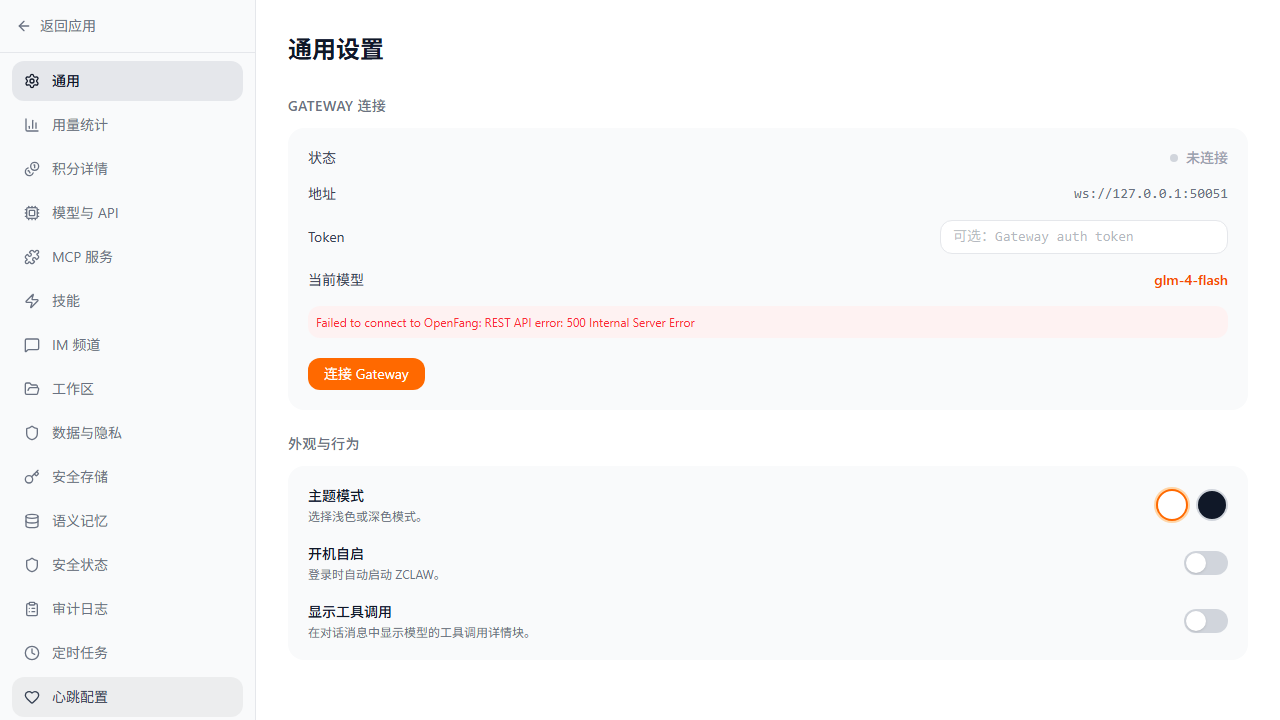Image resolution: width=1280 pixels, height=720 pixels.
Task: Click the key icon for 安全存储
Action: pyautogui.click(x=32, y=477)
